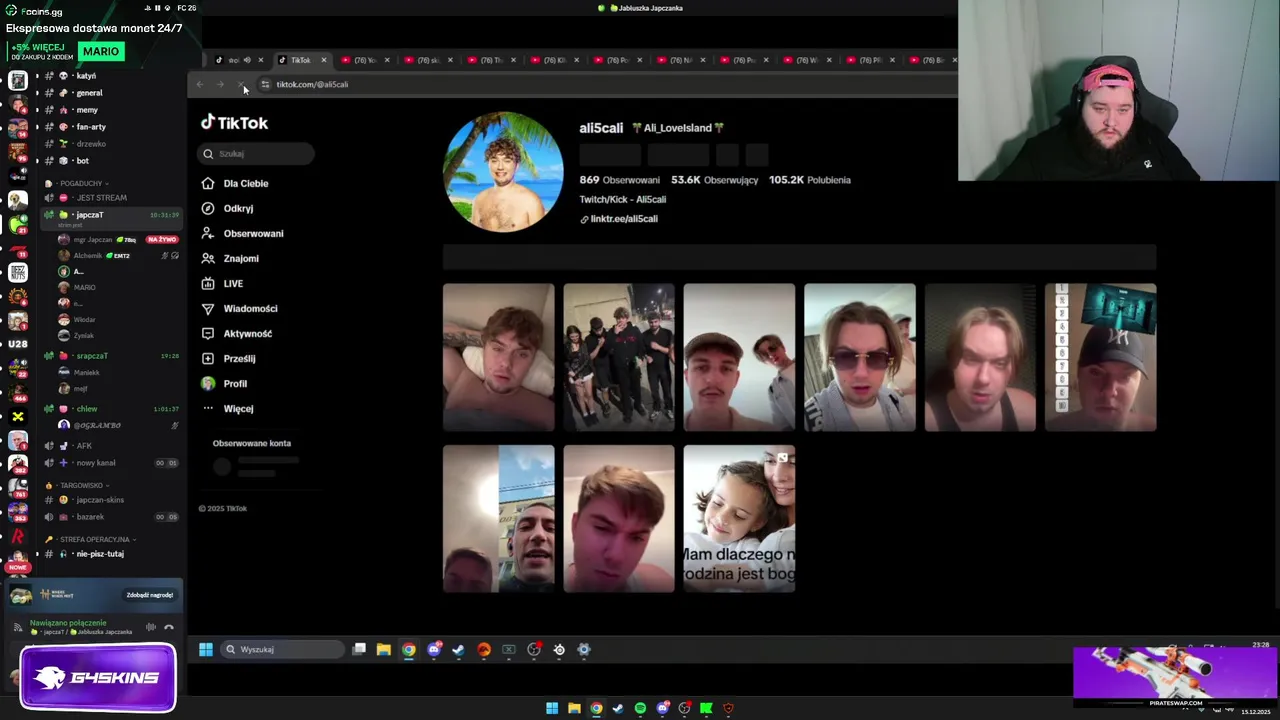Open Steam from the bottom taskbar
This screenshot has height=720, width=1280.
point(618,709)
